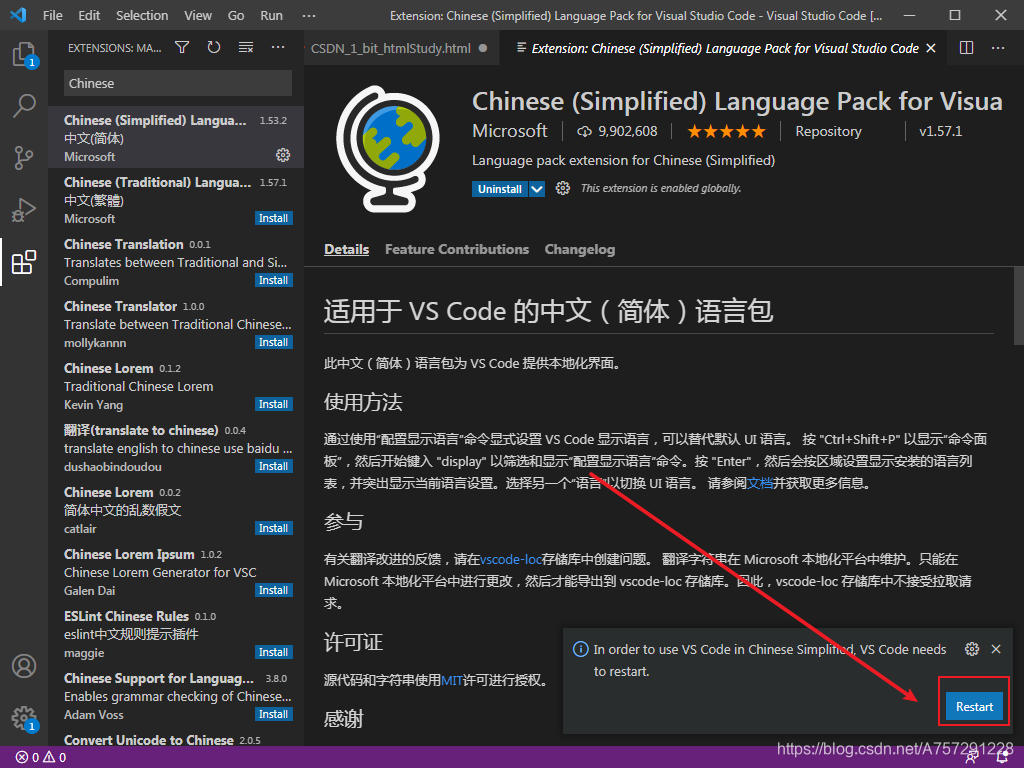
Task: Open the Run and Debug view
Action: 24,210
